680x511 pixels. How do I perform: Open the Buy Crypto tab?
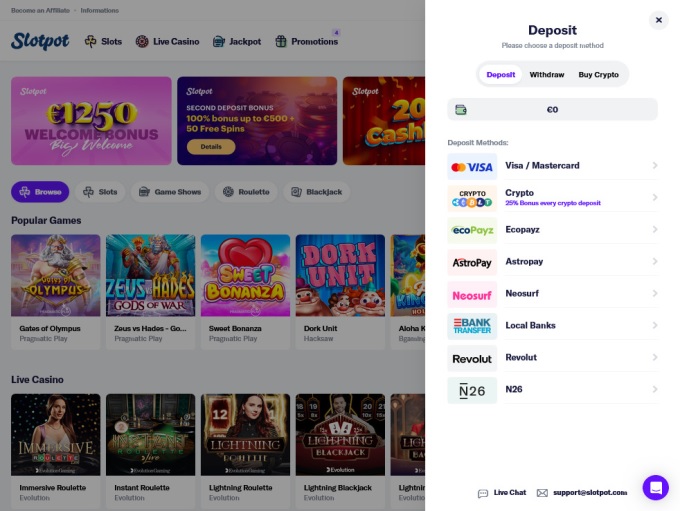point(598,75)
